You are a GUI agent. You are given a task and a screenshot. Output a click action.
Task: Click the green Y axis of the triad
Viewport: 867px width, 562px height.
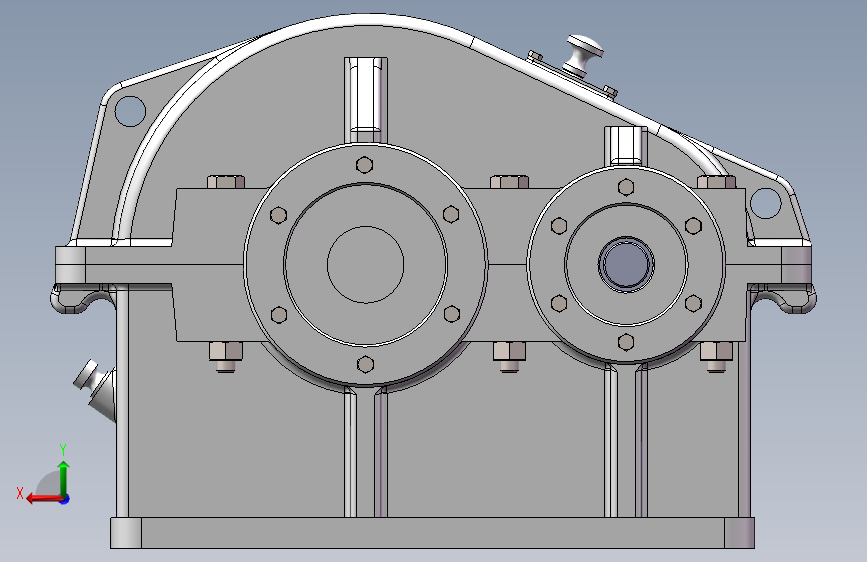[x=64, y=478]
